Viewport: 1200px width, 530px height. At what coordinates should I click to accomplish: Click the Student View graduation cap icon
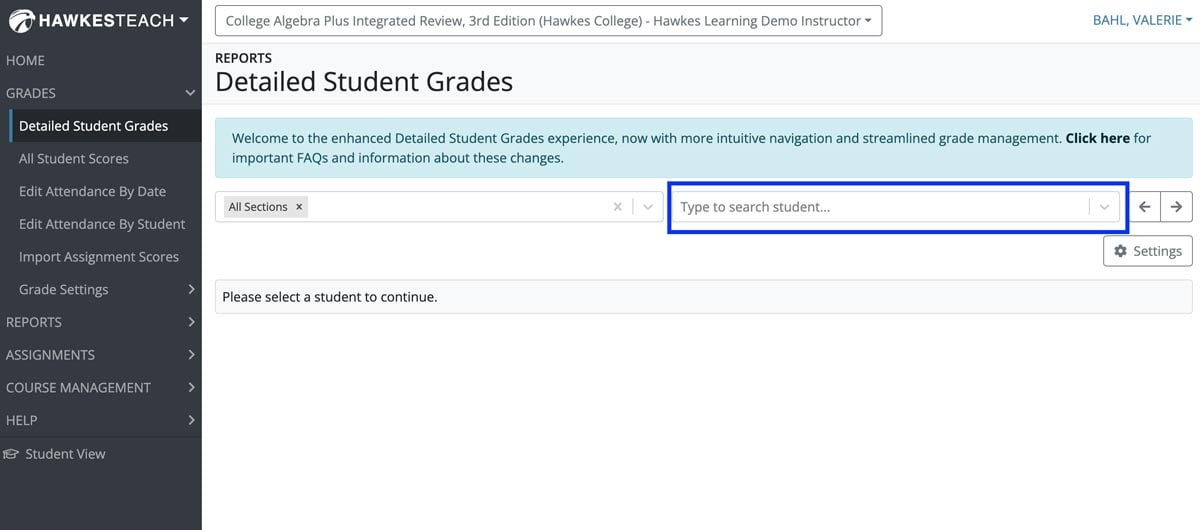(x=12, y=454)
